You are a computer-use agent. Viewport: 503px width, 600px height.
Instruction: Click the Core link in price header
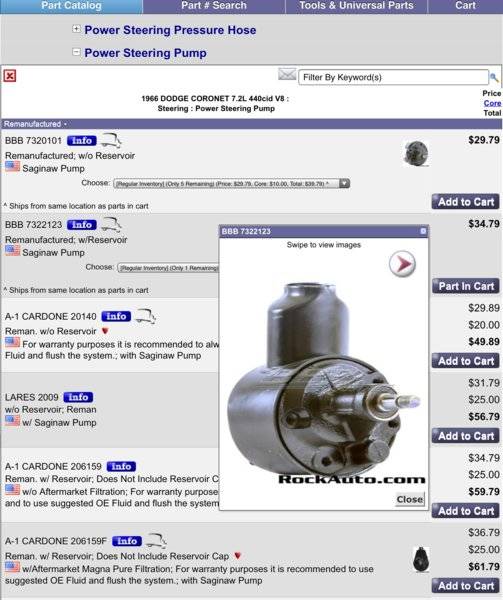[492, 103]
